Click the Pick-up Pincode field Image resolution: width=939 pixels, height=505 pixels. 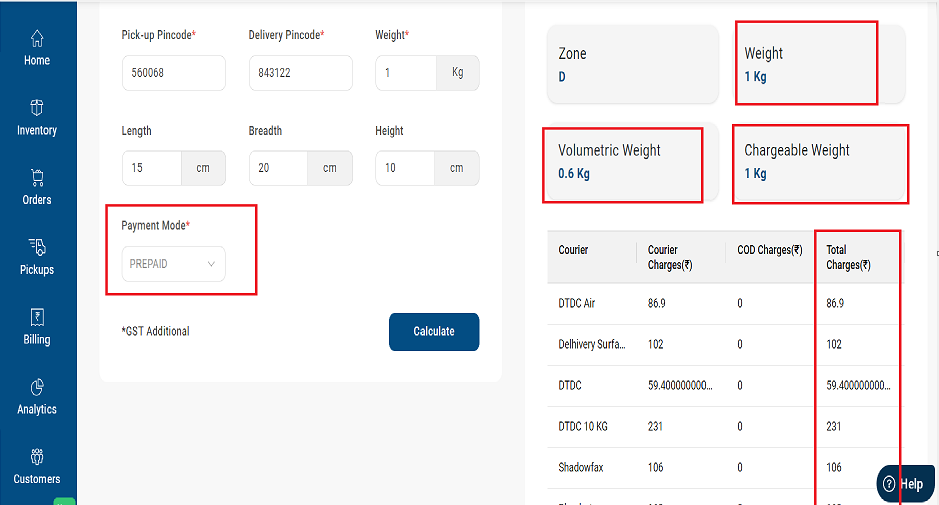(x=174, y=73)
